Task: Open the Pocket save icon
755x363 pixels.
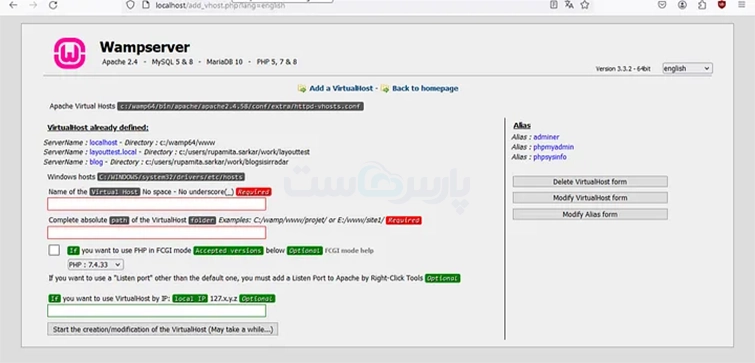Action: coord(663,5)
